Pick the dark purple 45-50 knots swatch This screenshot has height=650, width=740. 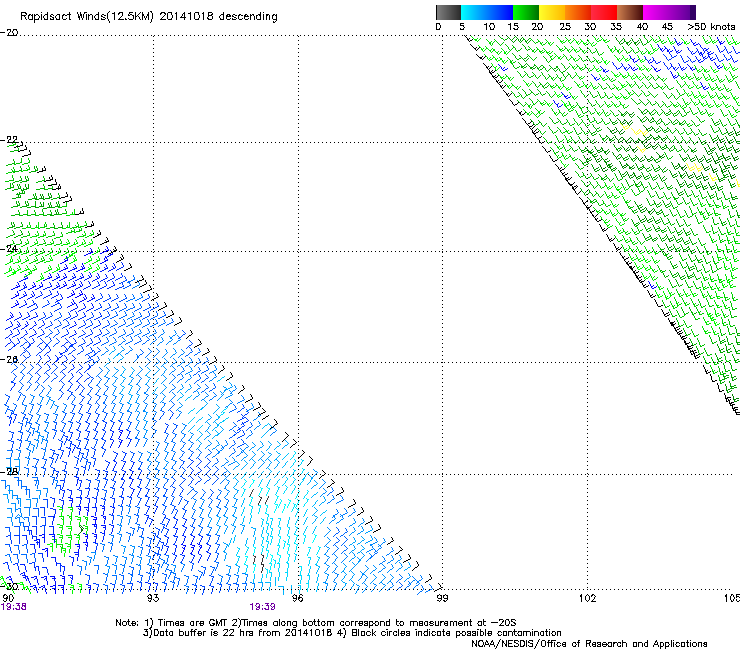click(x=682, y=12)
